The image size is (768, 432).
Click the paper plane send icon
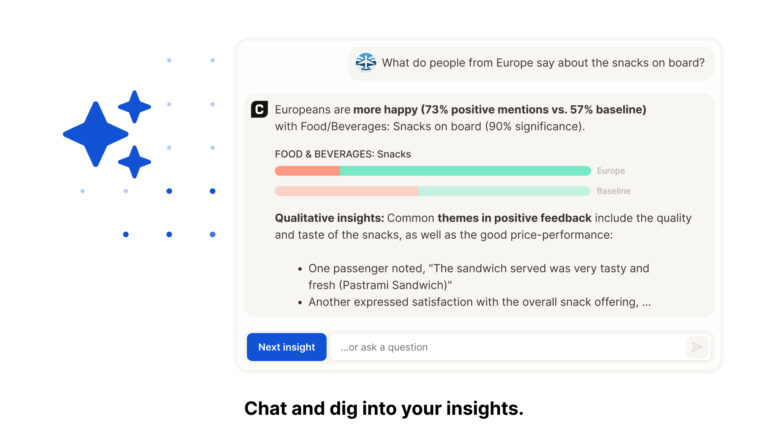(697, 347)
